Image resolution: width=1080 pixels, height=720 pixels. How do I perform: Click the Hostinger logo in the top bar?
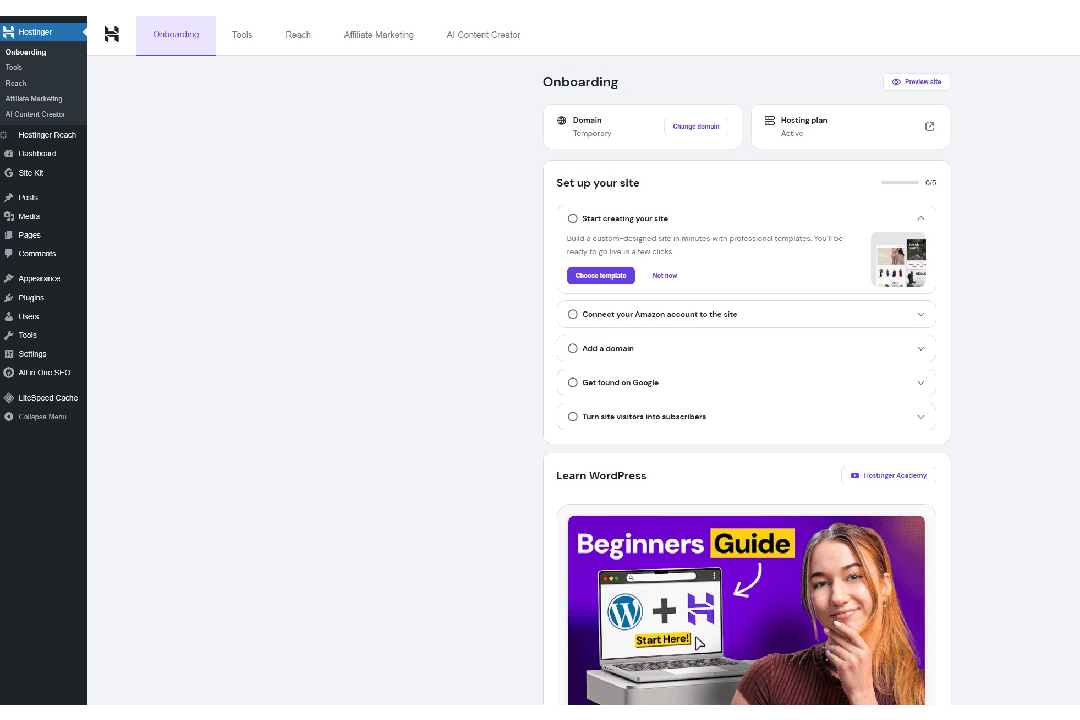click(x=112, y=34)
